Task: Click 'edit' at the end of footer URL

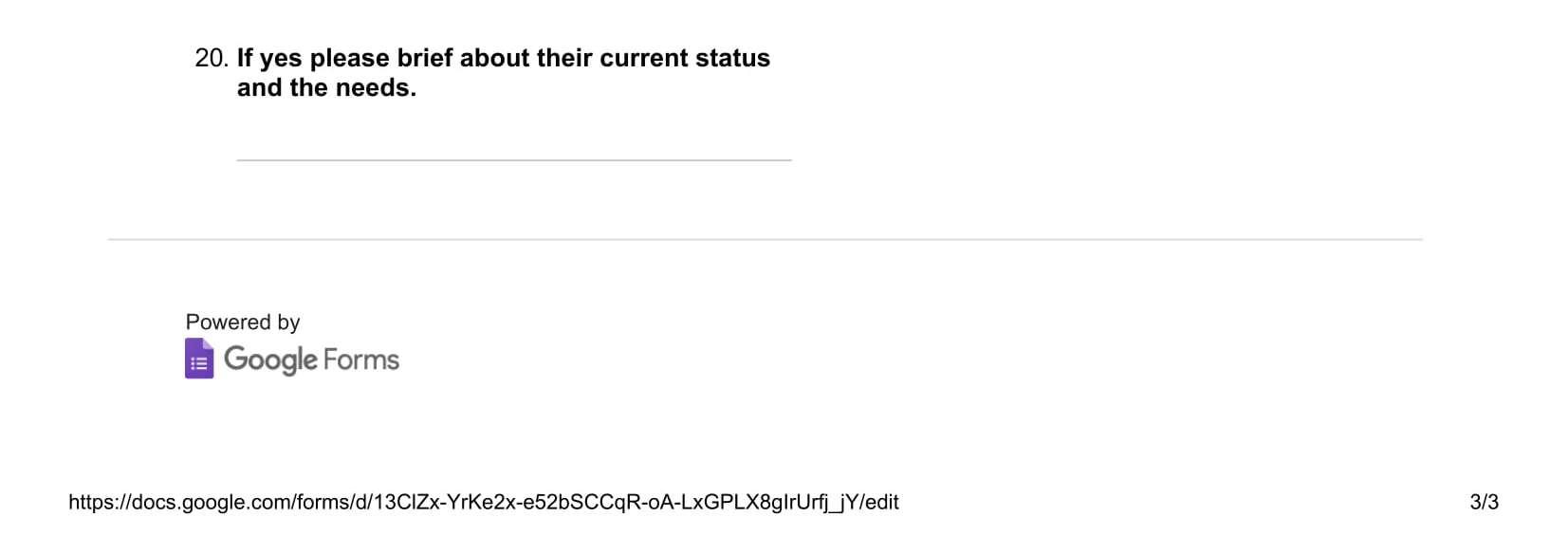Action: pyautogui.click(x=882, y=503)
